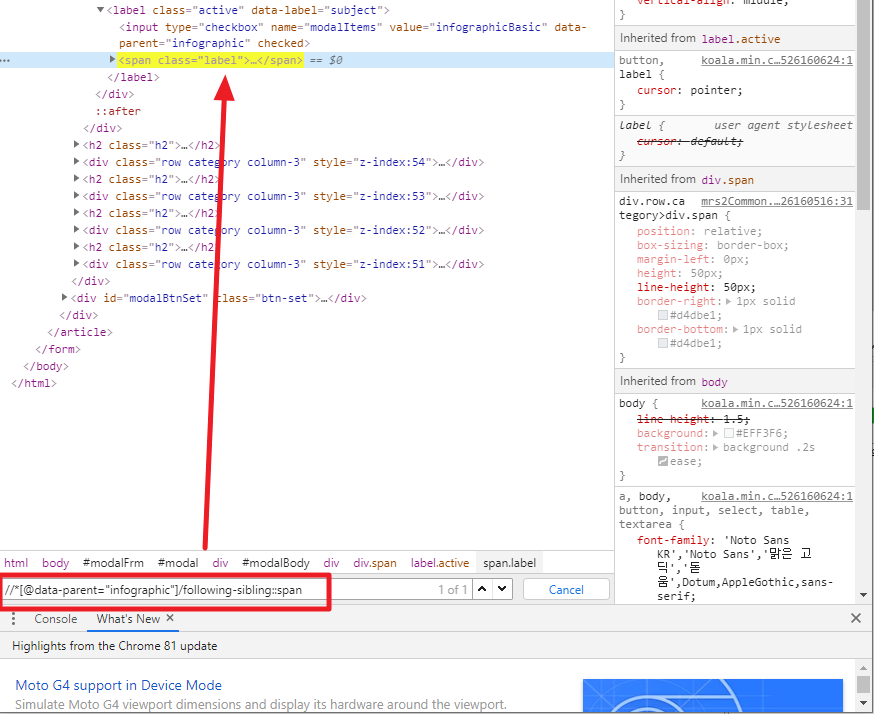
Task: Open the ease timing function editor icon
Action: click(x=663, y=461)
